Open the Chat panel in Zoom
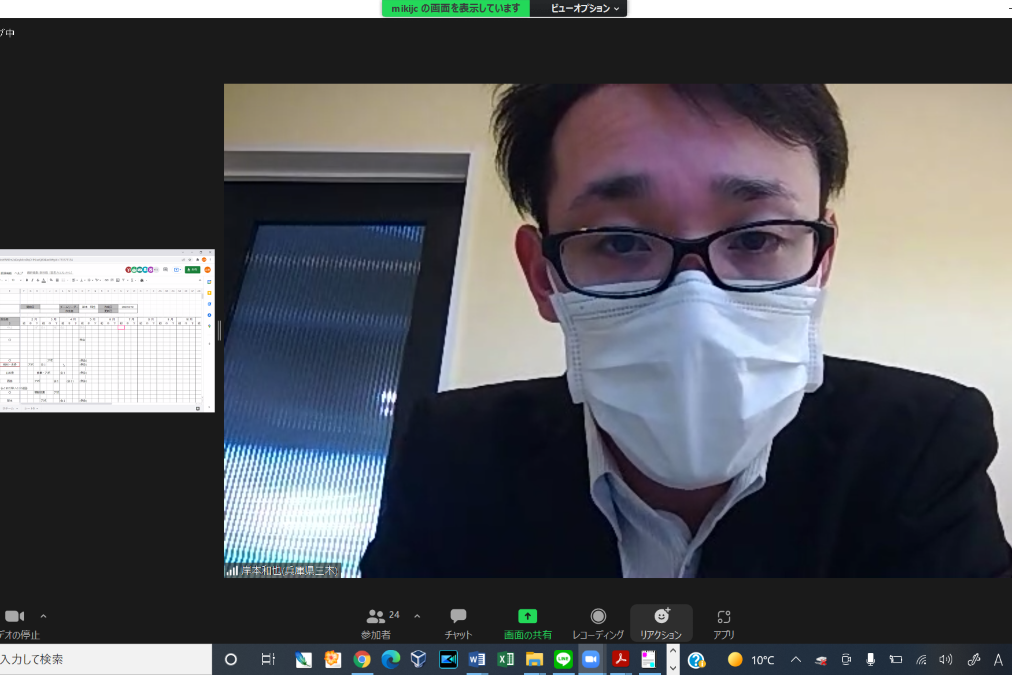 (458, 622)
